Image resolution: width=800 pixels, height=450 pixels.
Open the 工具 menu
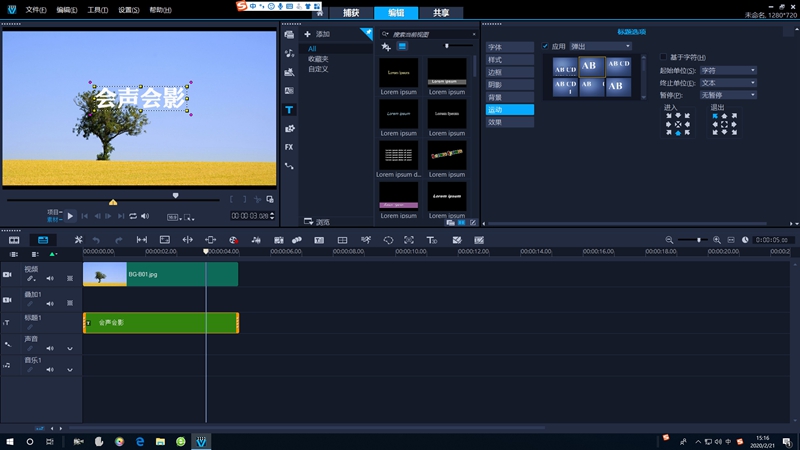(x=97, y=10)
